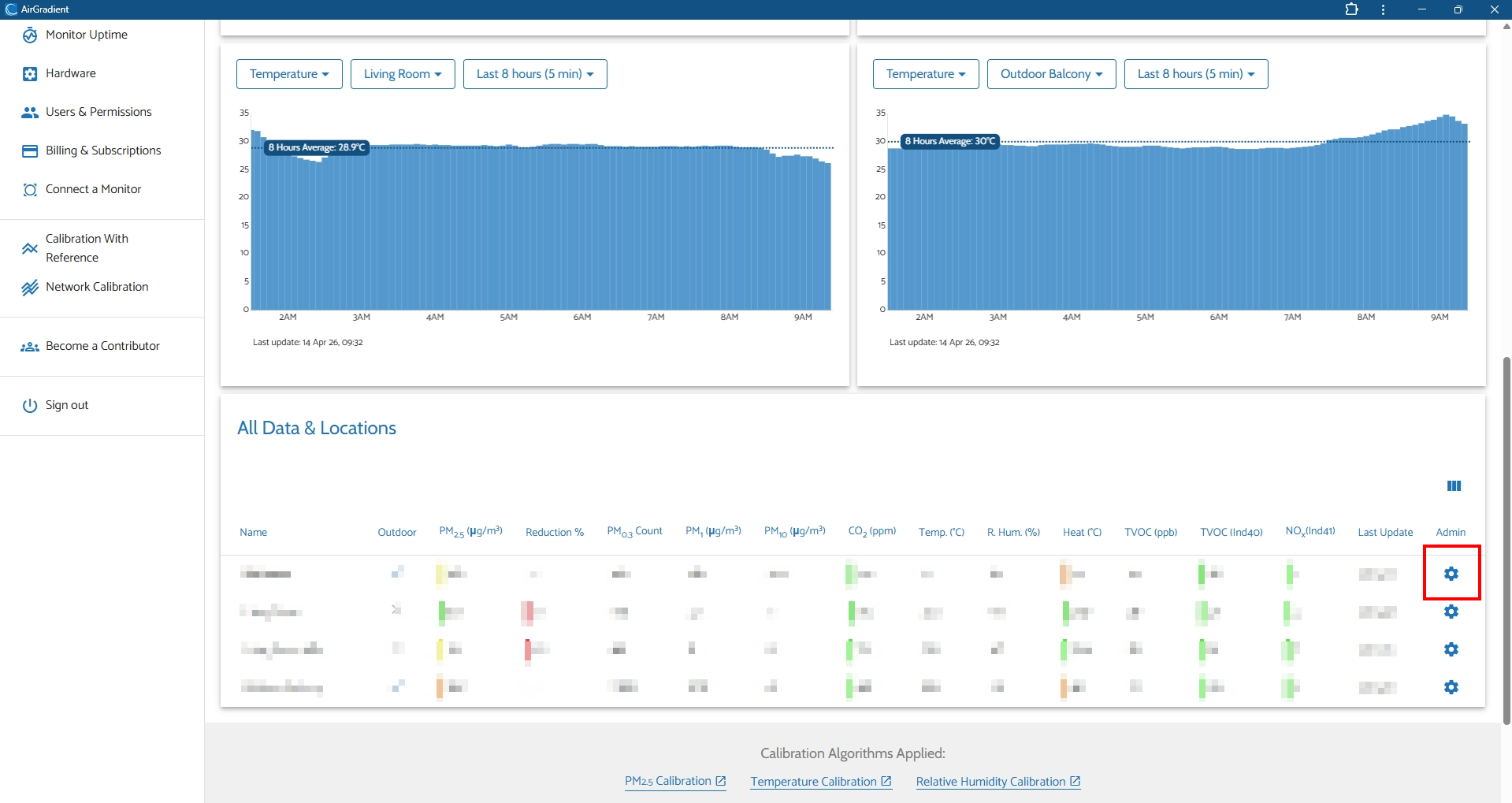Open the Relative Humidity Calibration link
The width and height of the screenshot is (1512, 803).
(997, 782)
